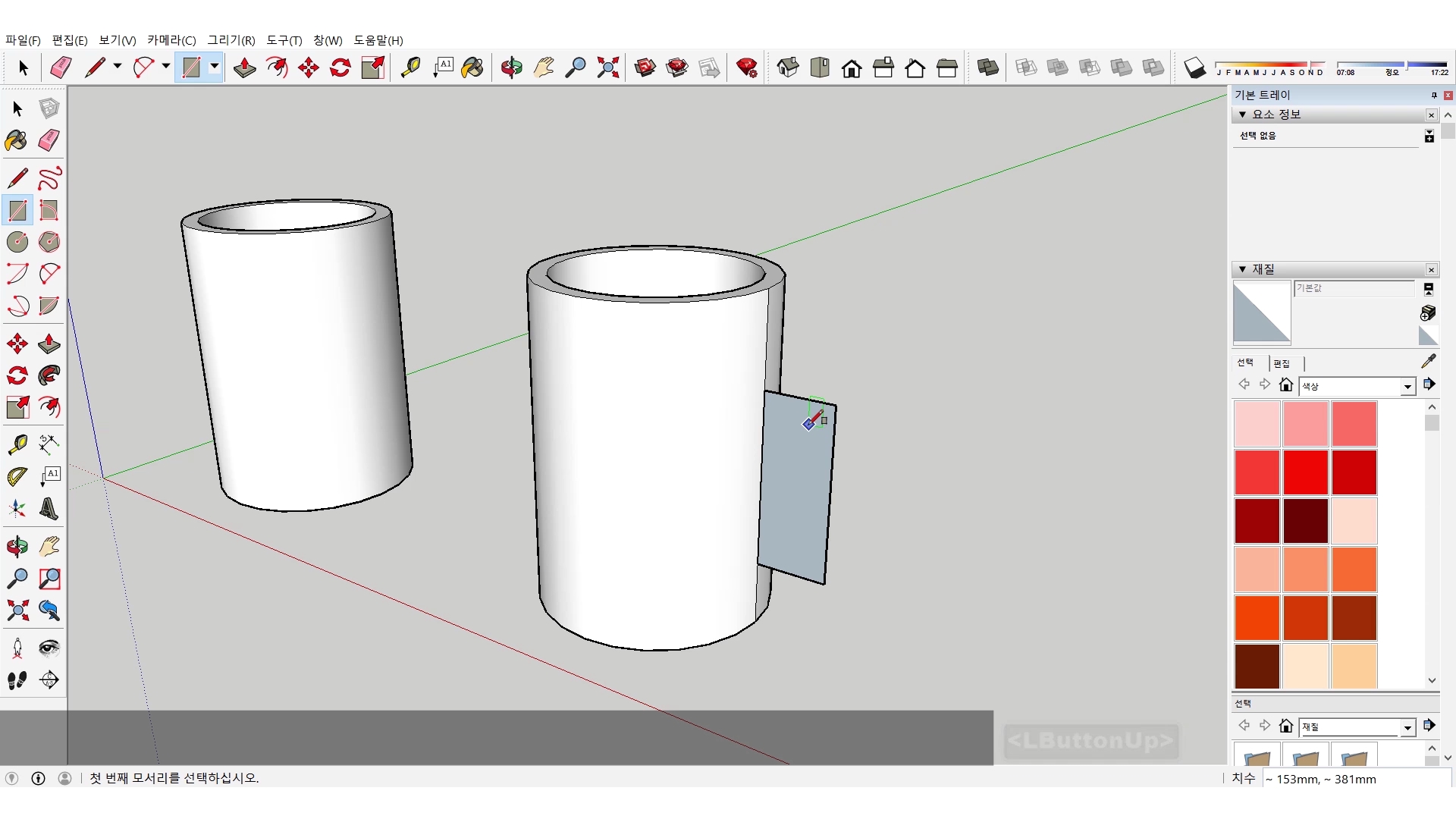Choose the Paint Bucket tool in the left toolbar
Screen dimensions: 1456x819
coord(17,140)
